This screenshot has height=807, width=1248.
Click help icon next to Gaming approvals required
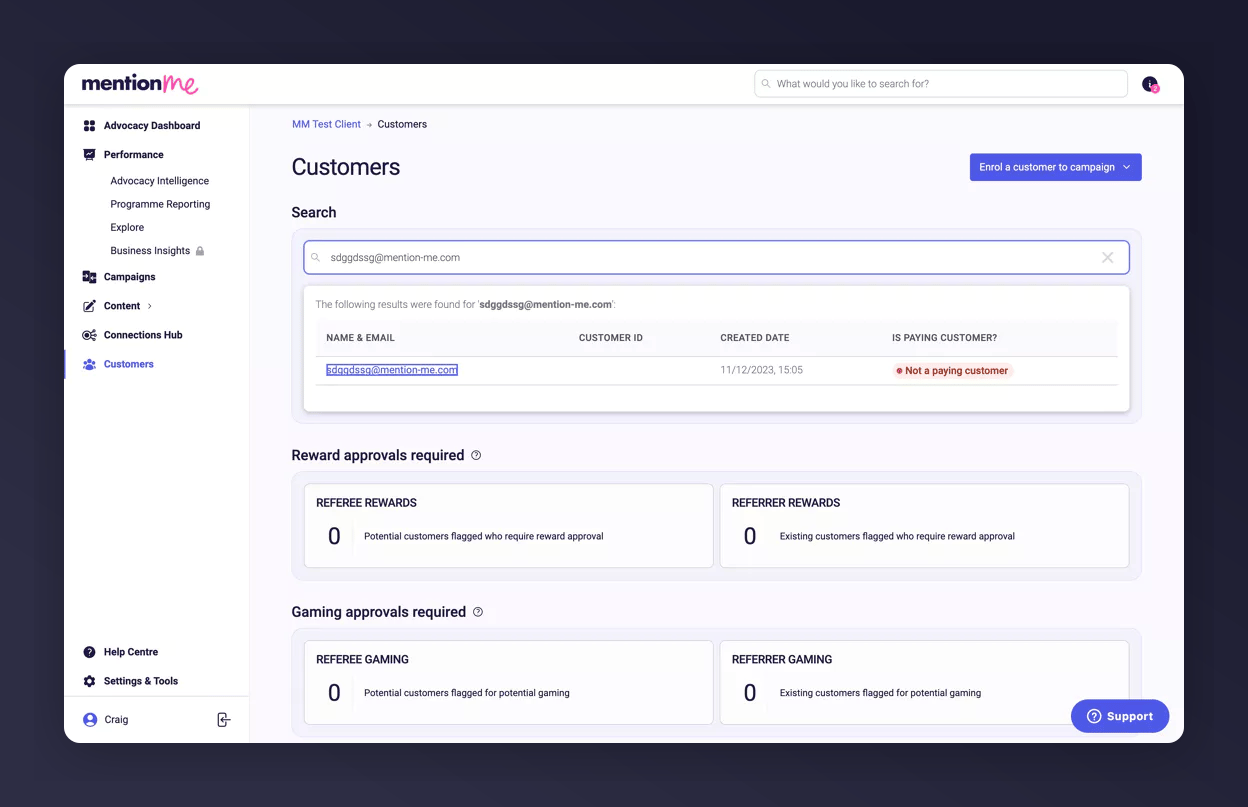tap(478, 612)
